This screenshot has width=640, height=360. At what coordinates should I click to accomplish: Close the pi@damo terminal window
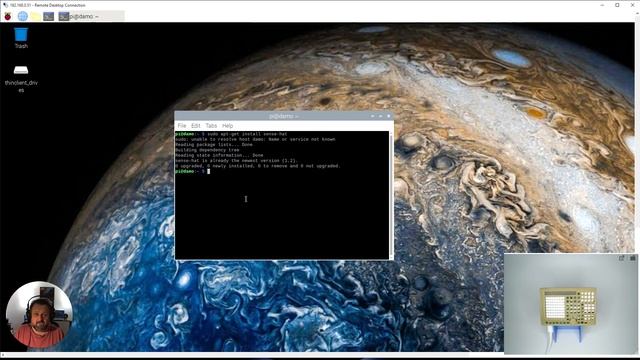[x=389, y=116]
